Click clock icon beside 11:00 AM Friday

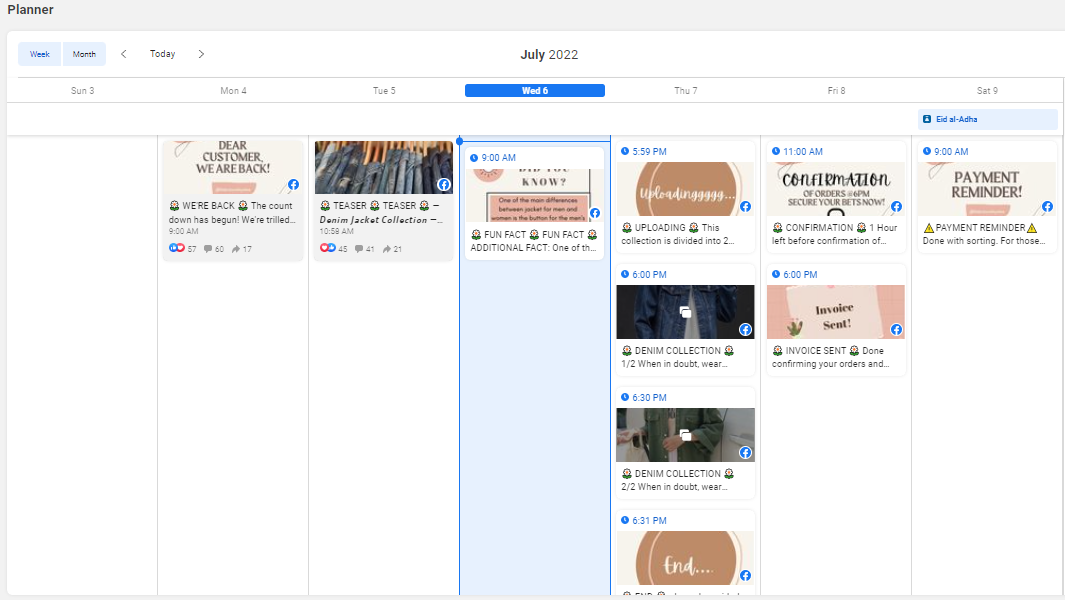click(x=776, y=152)
